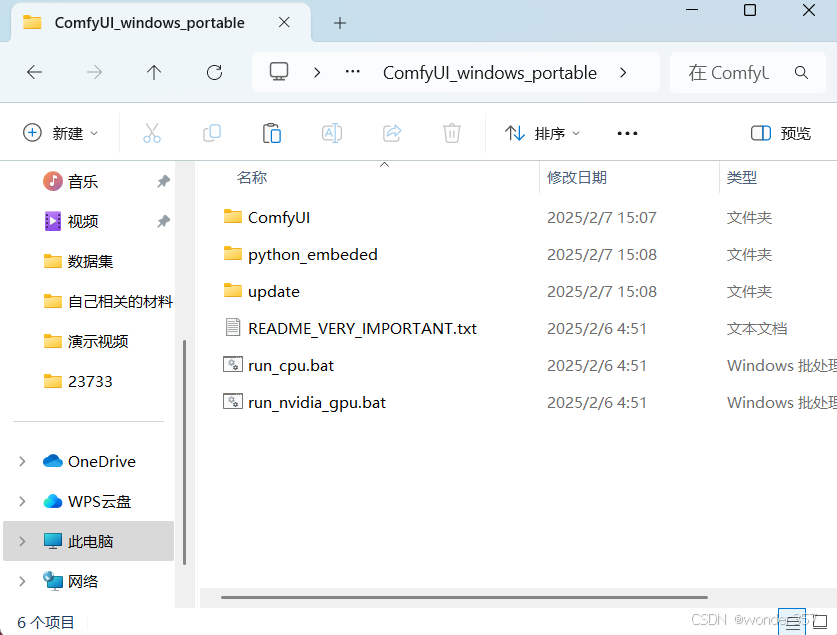Viewport: 837px width, 635px height.
Task: Click the run_nvidia_gpu.bat batch file icon
Action: point(233,401)
